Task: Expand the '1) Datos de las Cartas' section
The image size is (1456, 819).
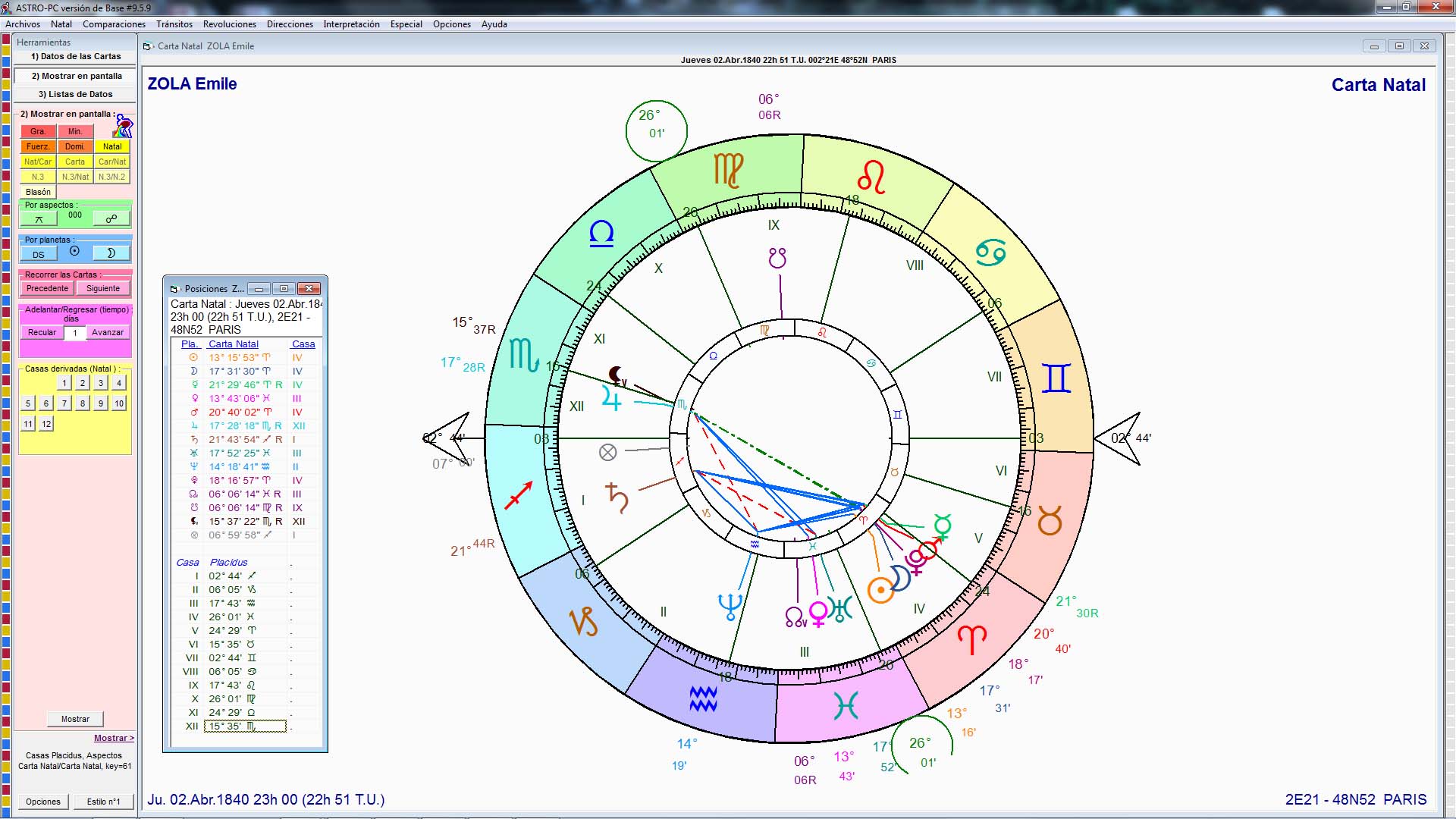Action: tap(75, 56)
